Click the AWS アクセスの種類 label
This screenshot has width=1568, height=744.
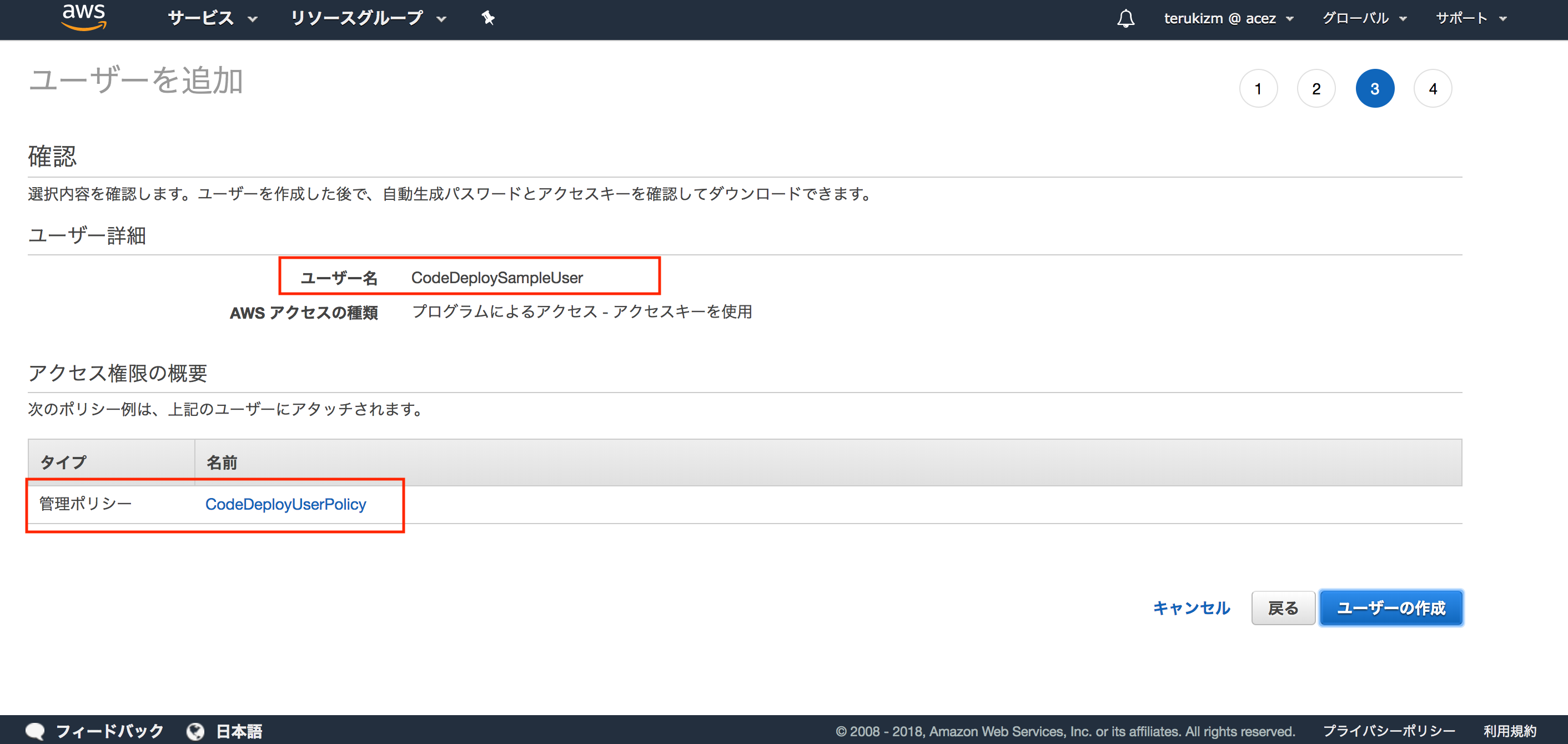pos(304,313)
